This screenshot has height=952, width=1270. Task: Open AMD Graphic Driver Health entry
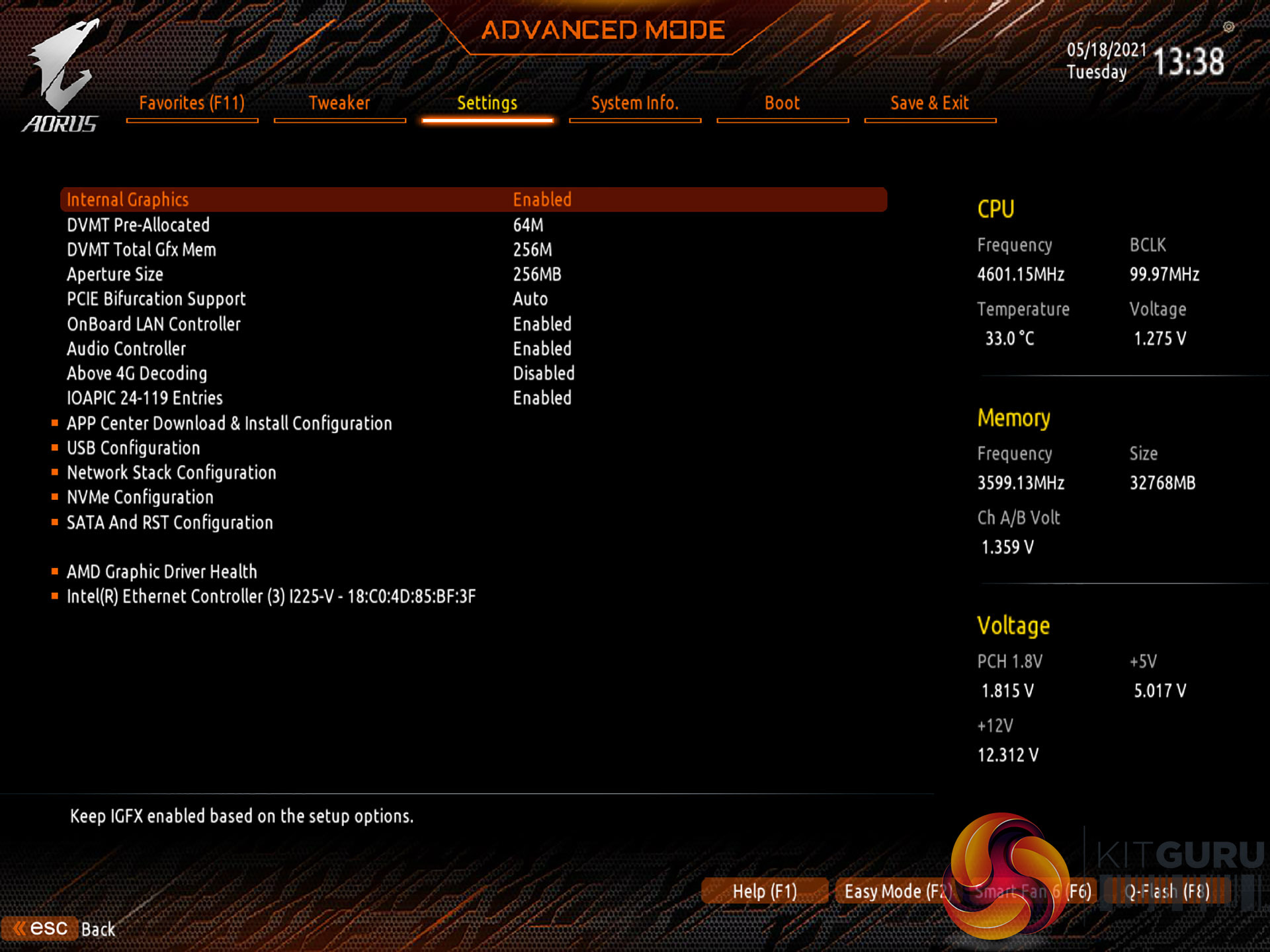point(161,572)
